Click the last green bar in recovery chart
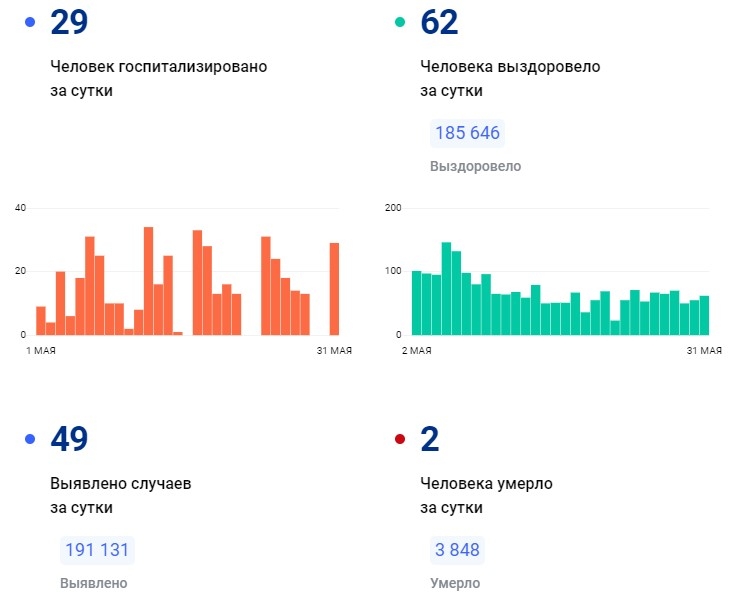The height and width of the screenshot is (598, 740). pos(704,315)
